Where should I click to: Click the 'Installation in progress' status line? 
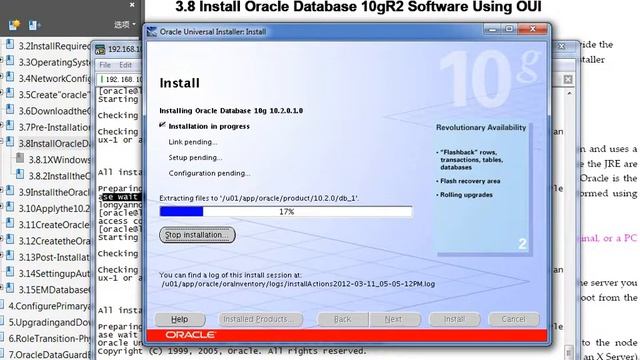(x=209, y=127)
